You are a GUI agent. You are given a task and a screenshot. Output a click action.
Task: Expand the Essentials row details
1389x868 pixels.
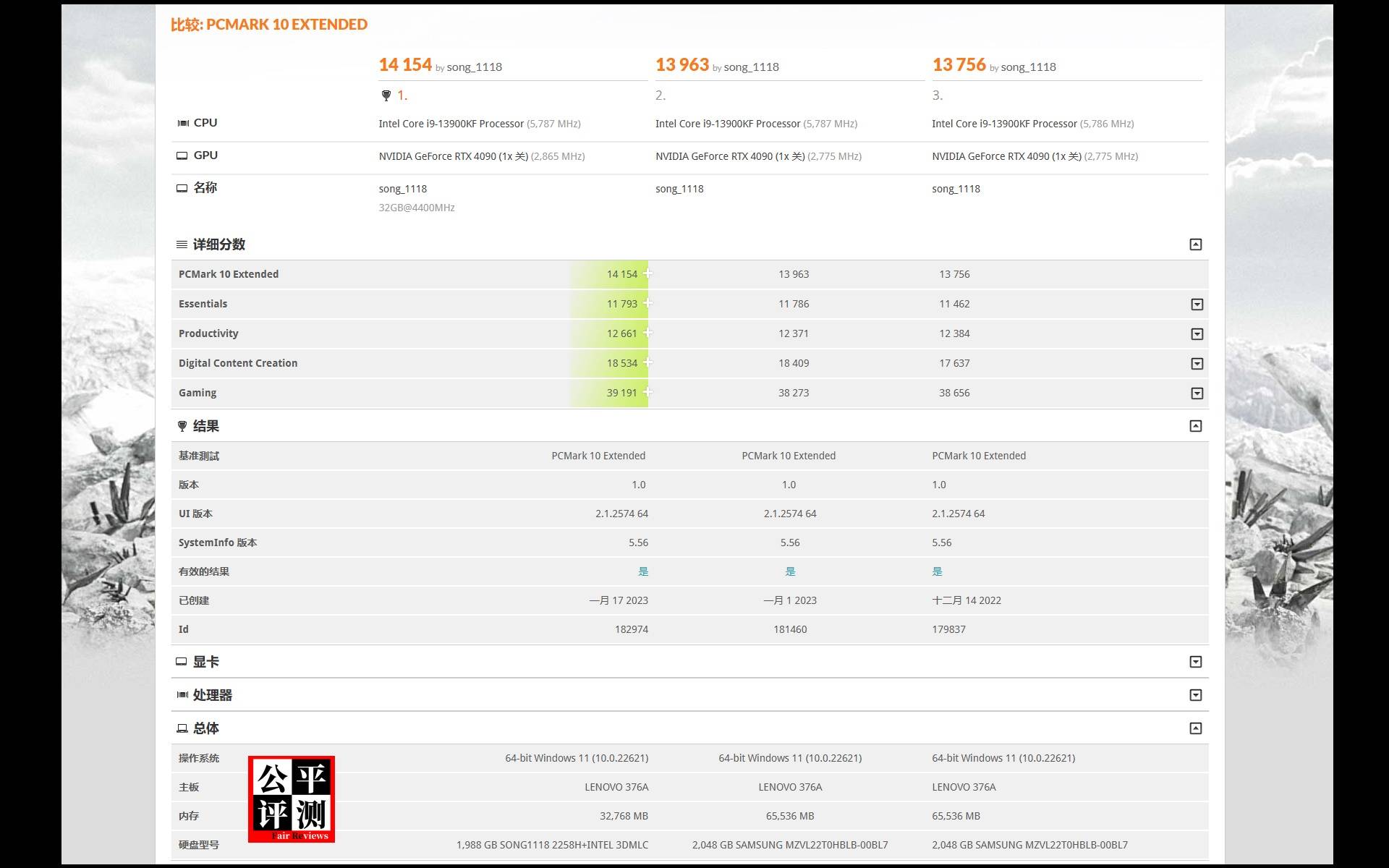point(1197,305)
